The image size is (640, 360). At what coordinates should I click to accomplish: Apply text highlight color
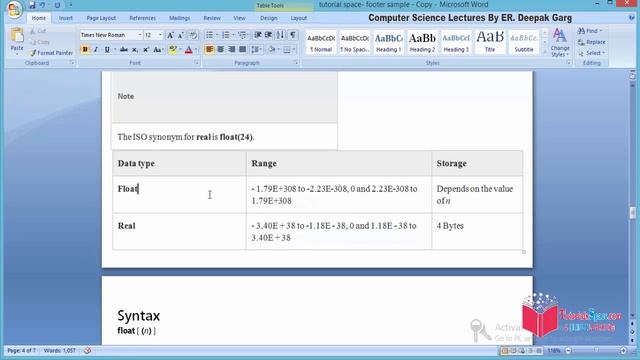[173, 50]
